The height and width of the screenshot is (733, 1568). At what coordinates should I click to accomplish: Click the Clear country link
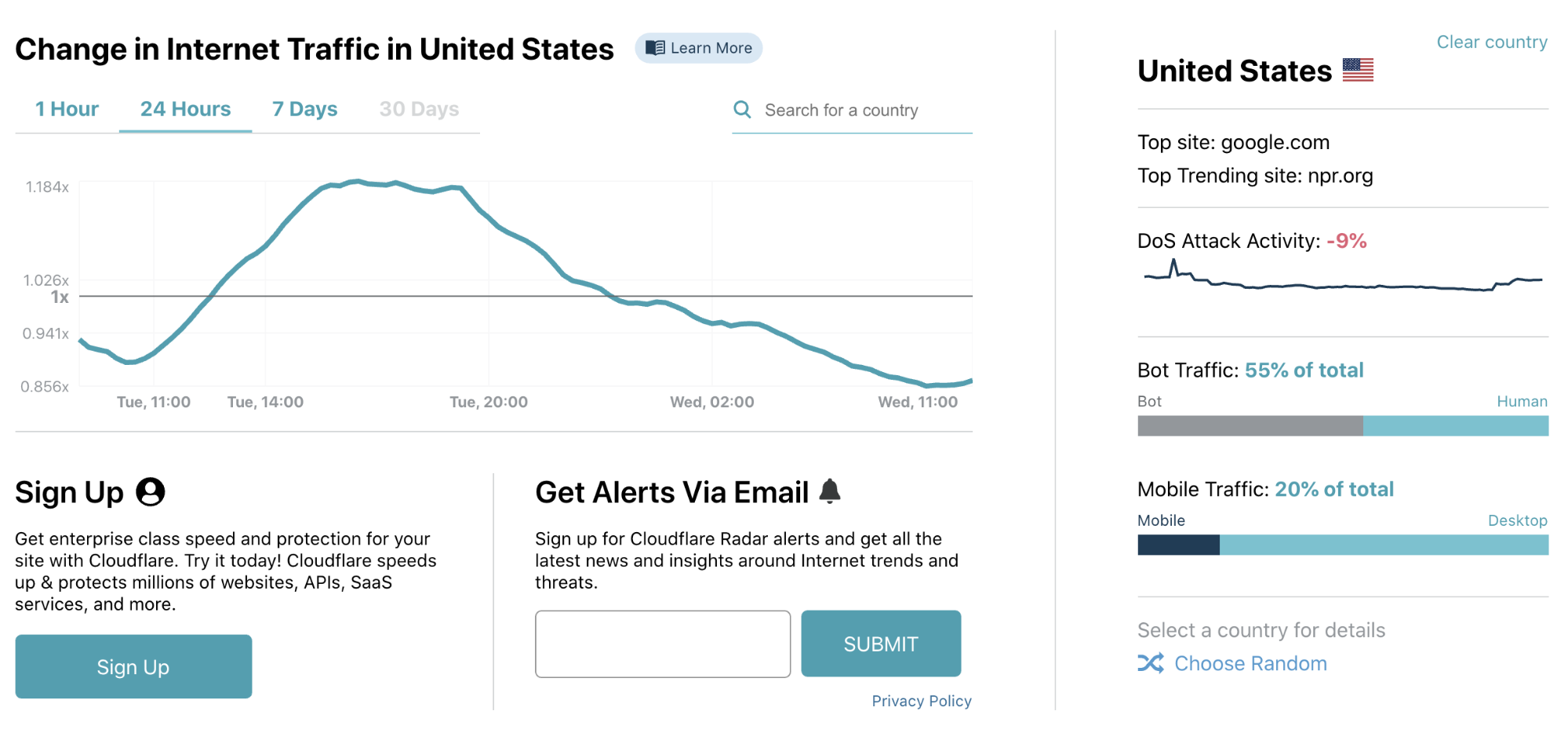tap(1492, 42)
